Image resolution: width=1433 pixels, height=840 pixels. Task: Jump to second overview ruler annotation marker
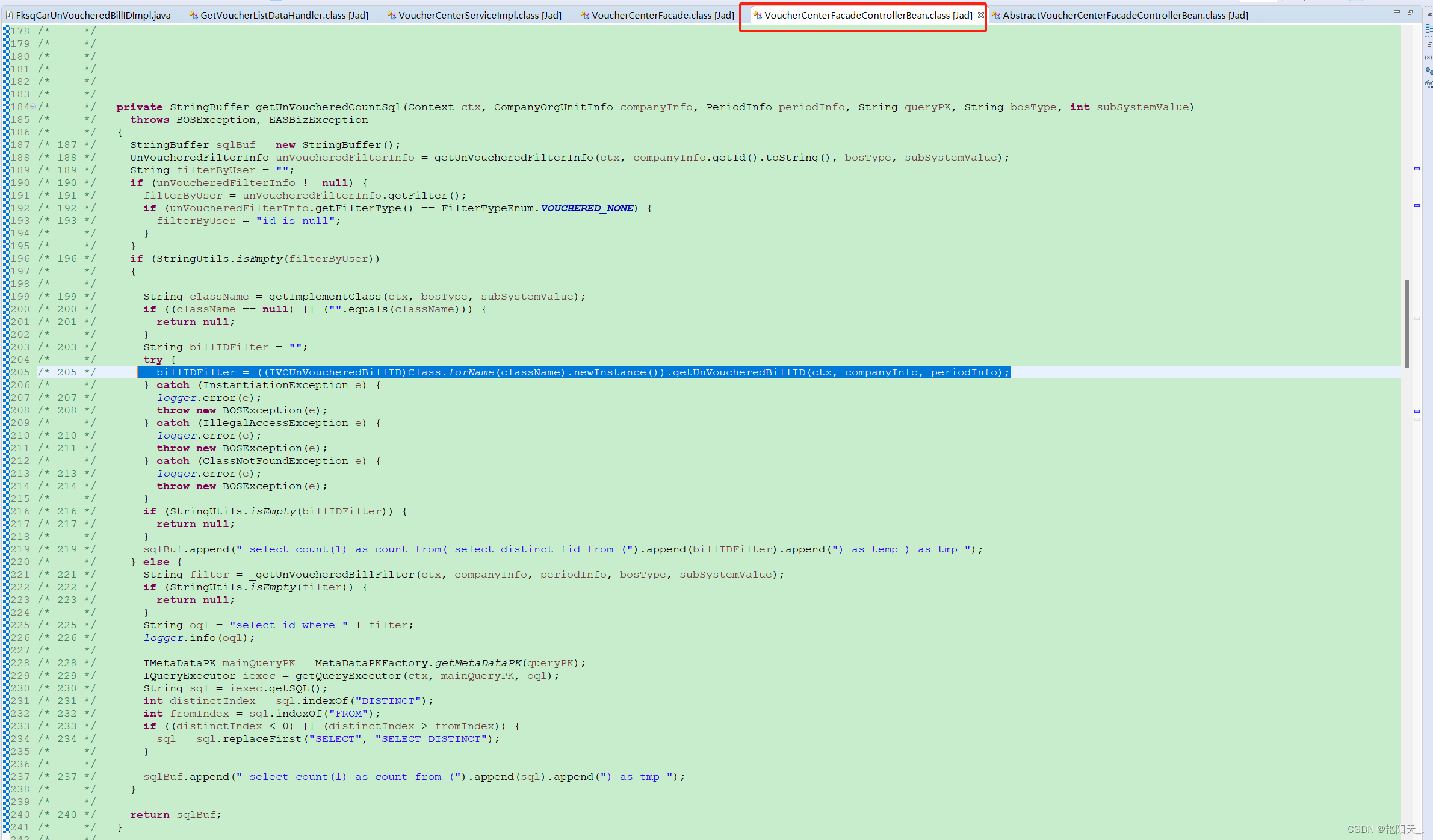pos(1417,205)
